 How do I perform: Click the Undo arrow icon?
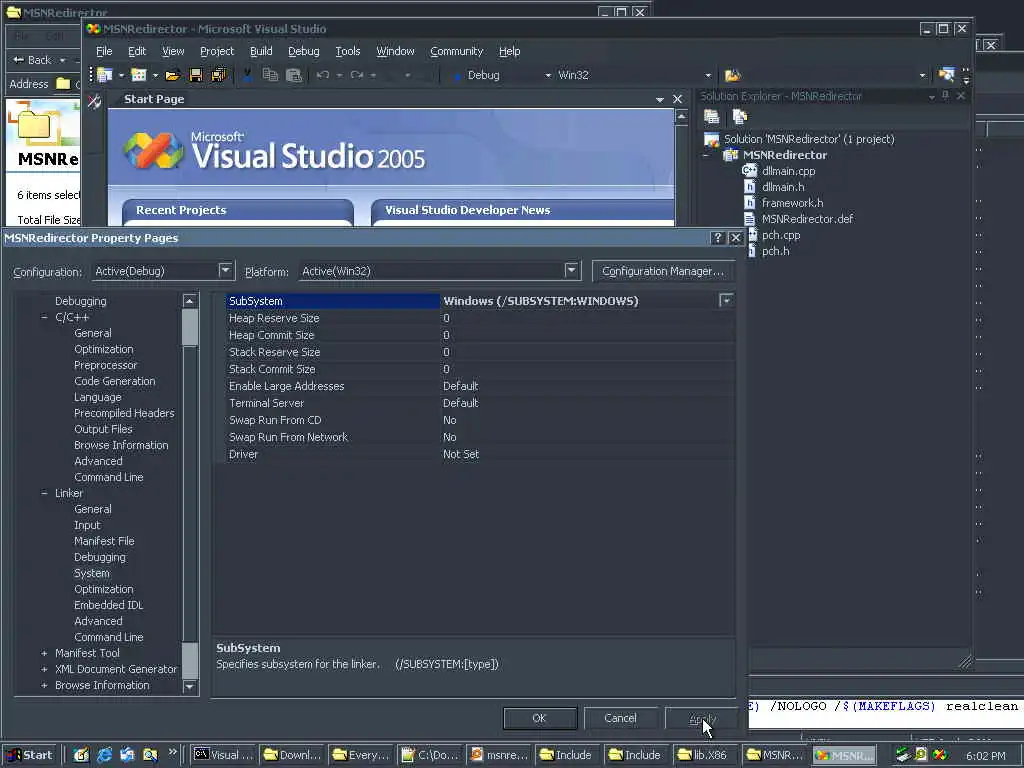pos(323,75)
